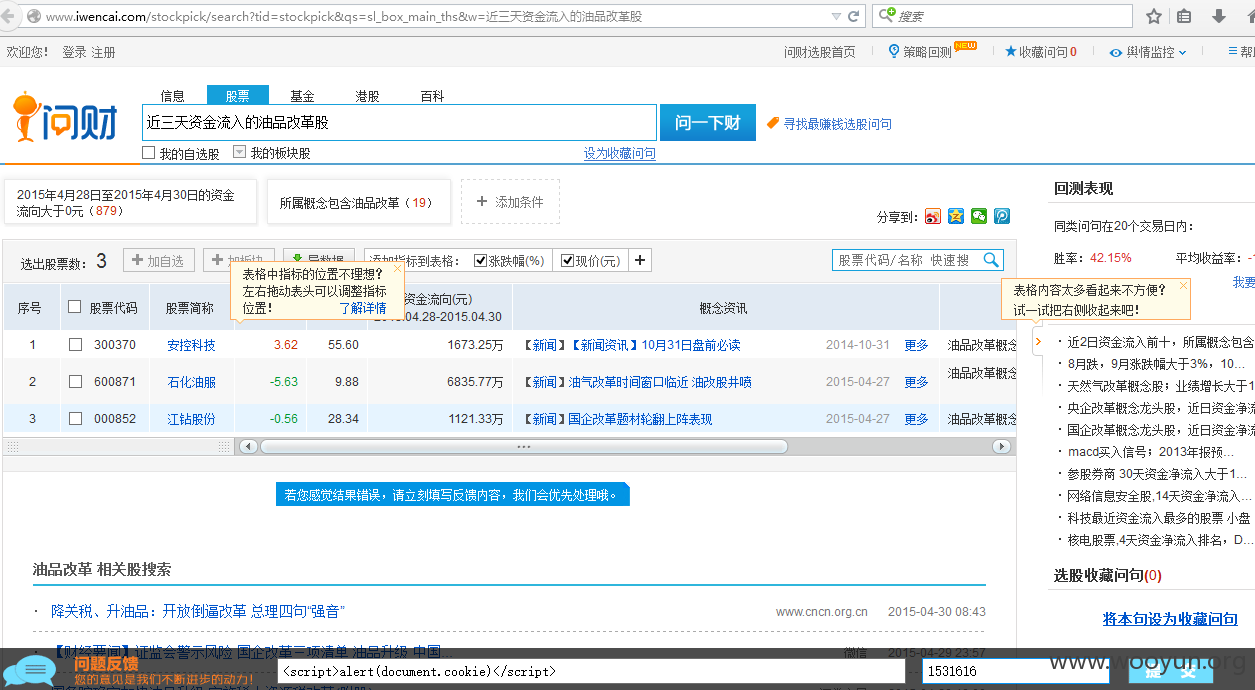Switch to the 基金 tab
1255x690 pixels.
pos(303,96)
